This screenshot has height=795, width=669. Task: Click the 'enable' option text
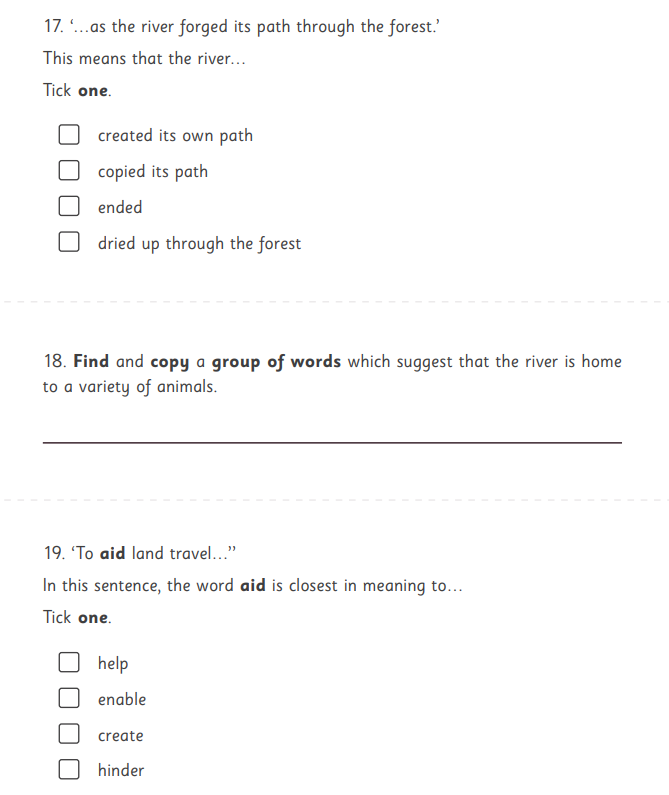click(122, 699)
